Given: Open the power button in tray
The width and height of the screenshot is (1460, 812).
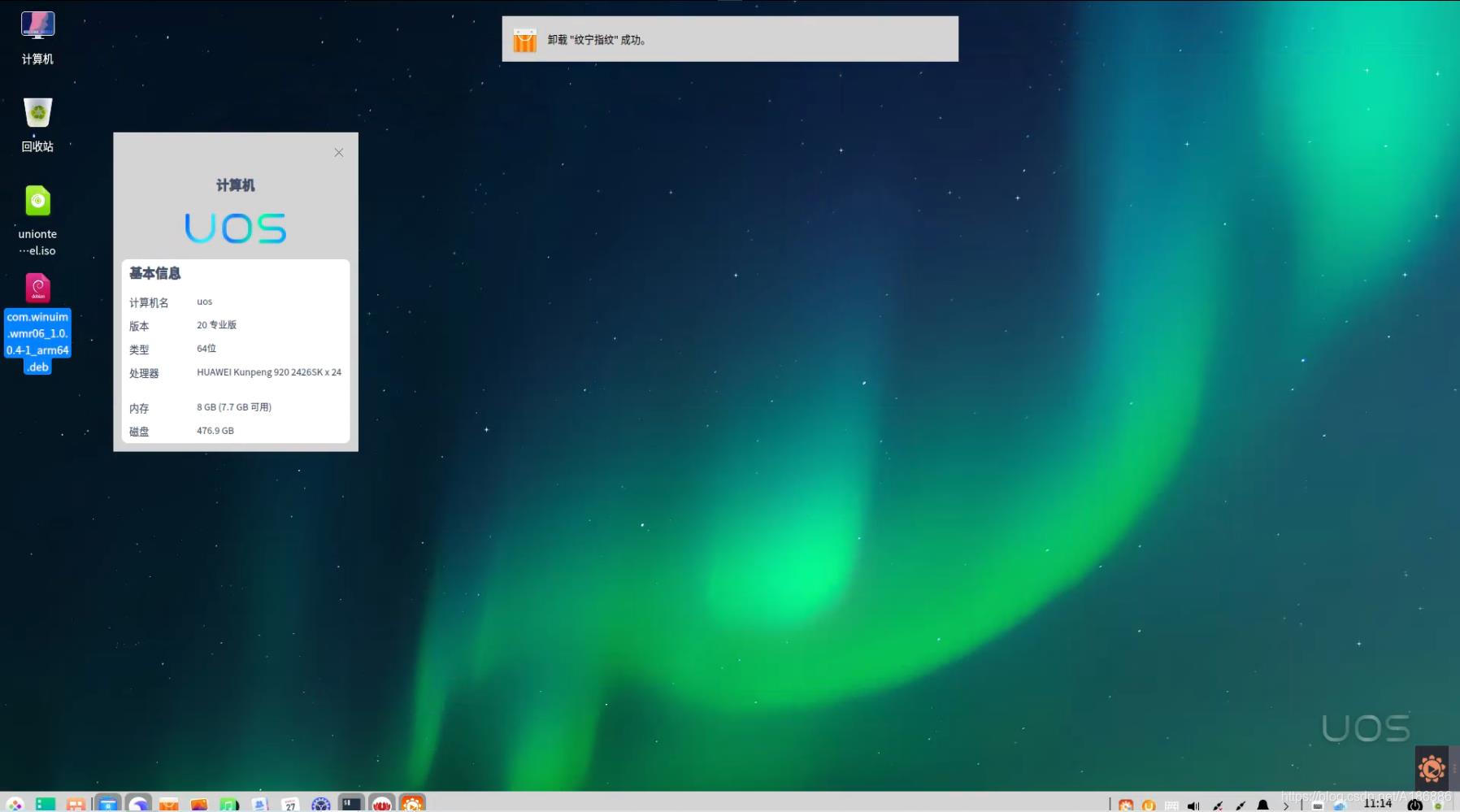Looking at the screenshot, I should (1414, 805).
